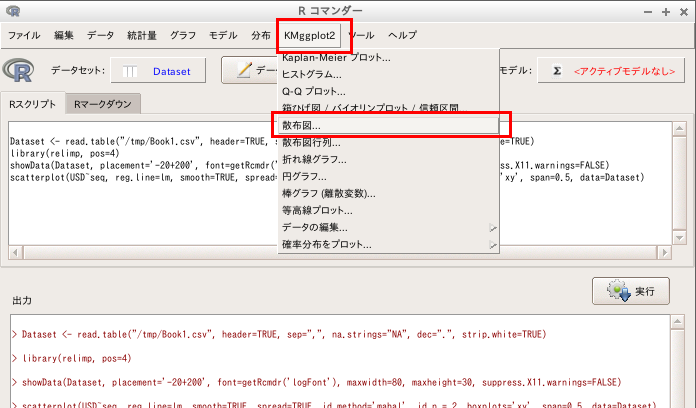Click the 実行 submit button

click(x=630, y=291)
